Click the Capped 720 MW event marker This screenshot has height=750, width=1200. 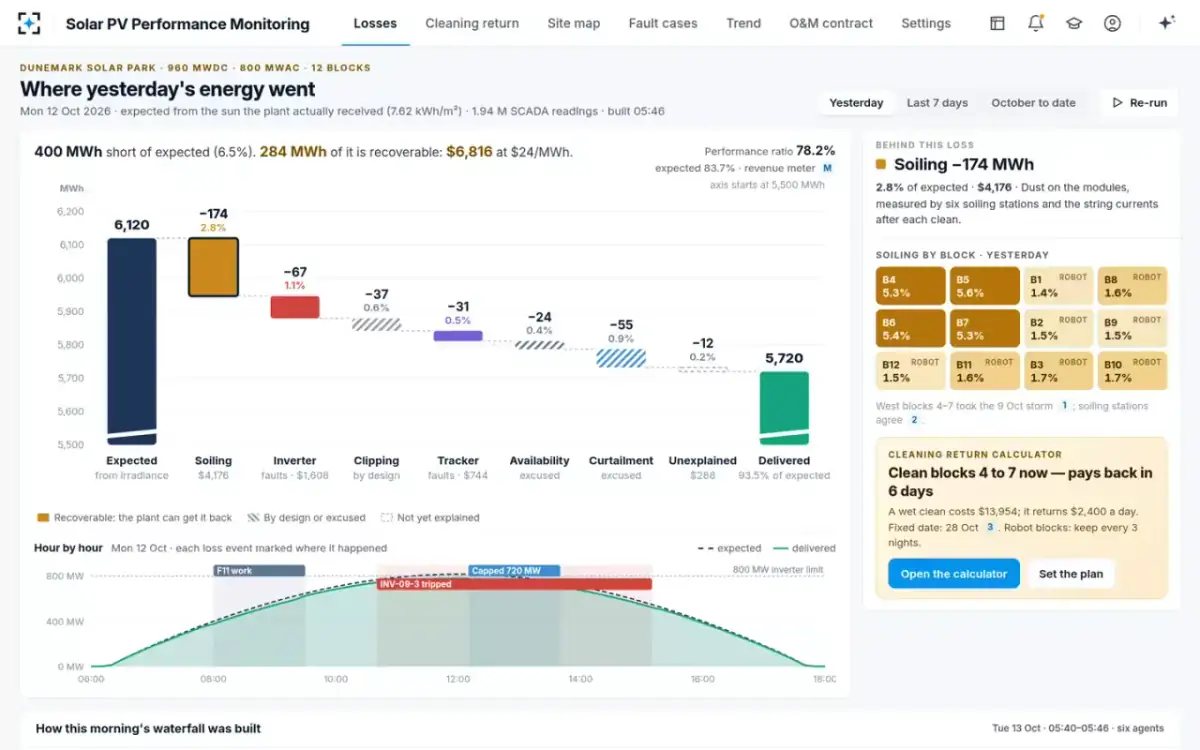(x=514, y=571)
